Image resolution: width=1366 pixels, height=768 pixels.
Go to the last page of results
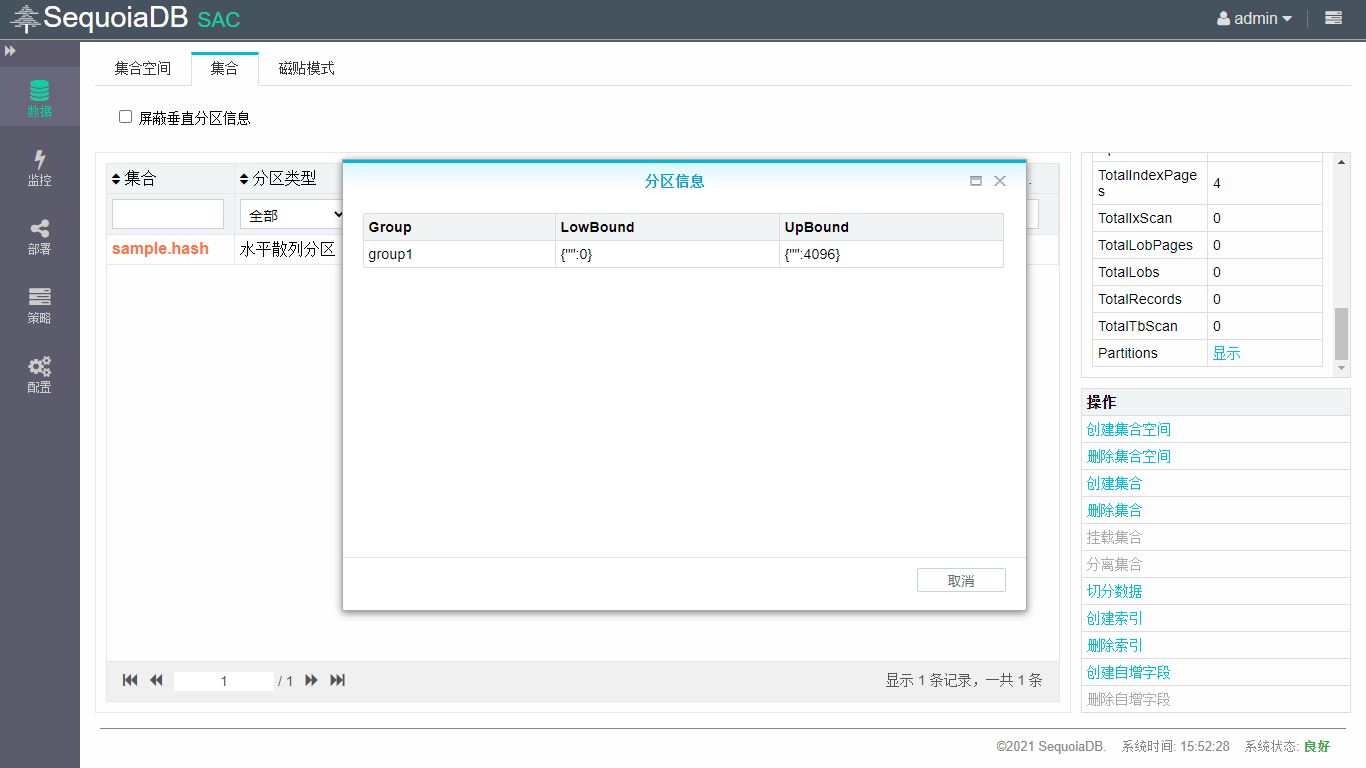(338, 680)
